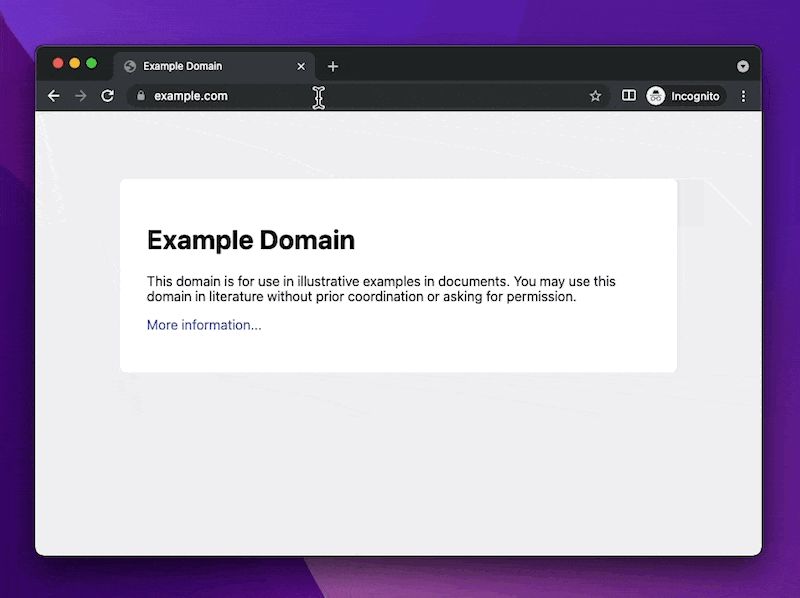This screenshot has height=598, width=800.
Task: Reload the example.com page
Action: [x=107, y=96]
